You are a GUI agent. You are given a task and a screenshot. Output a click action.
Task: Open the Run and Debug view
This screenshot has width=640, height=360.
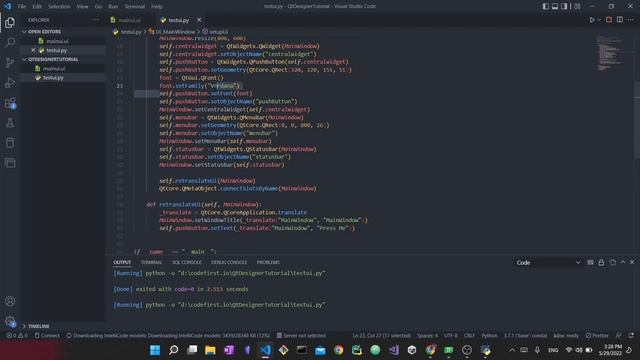[10, 82]
